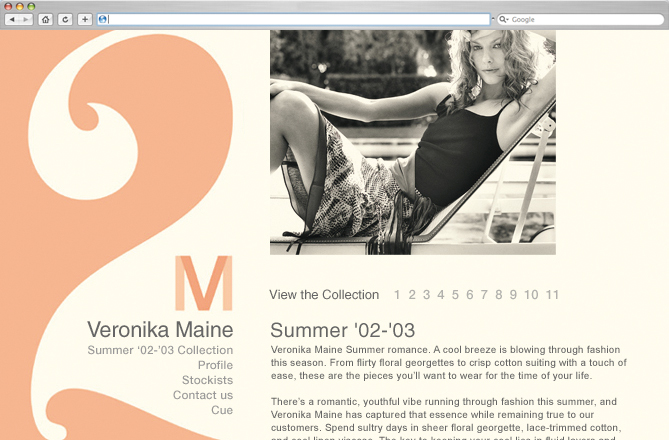Open the Contact us link

pyautogui.click(x=203, y=395)
